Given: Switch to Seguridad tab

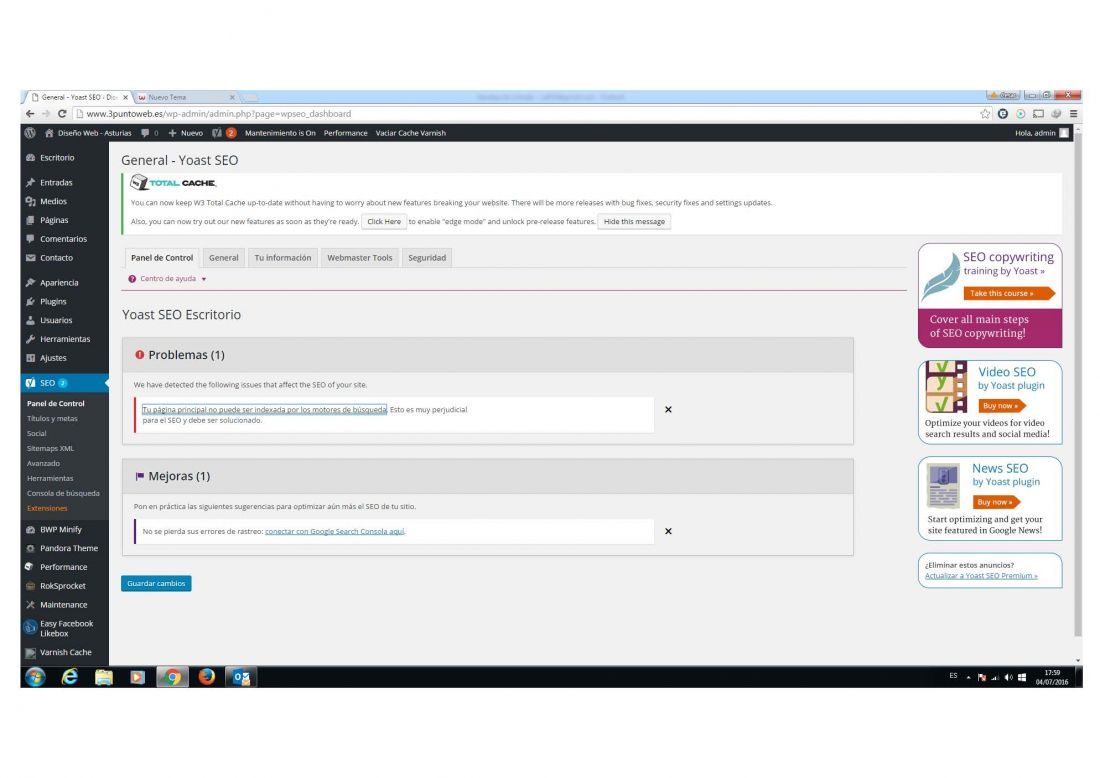Looking at the screenshot, I should click(427, 258).
